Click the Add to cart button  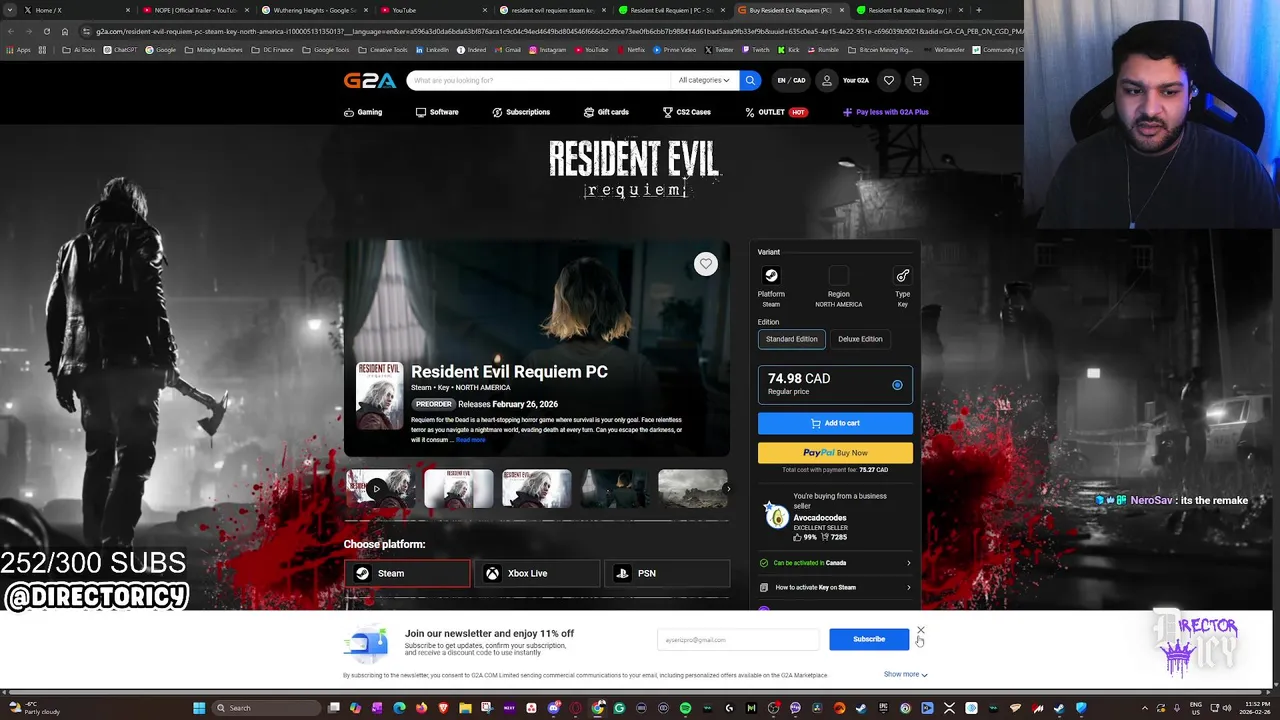click(835, 423)
